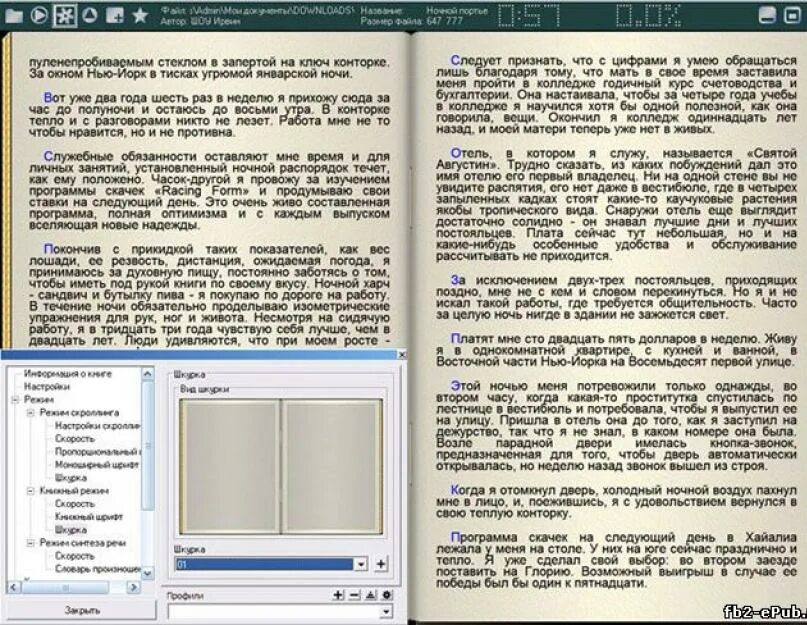
Task: Click the tree's horizontal scrollbar right arrow
Action: (134, 587)
